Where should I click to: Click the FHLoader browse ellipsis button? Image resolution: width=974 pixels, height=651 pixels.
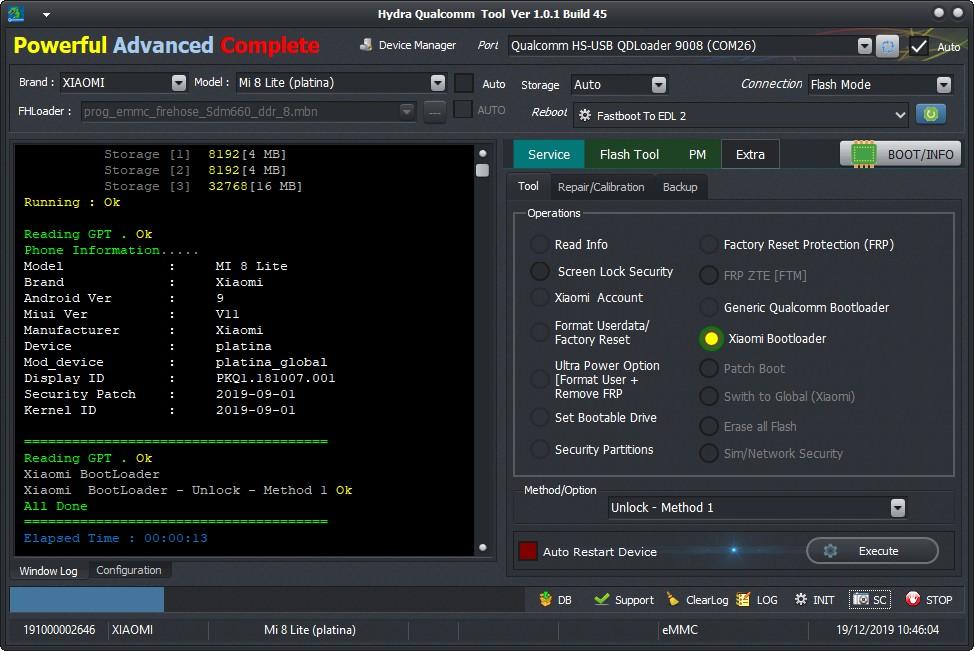pos(434,111)
